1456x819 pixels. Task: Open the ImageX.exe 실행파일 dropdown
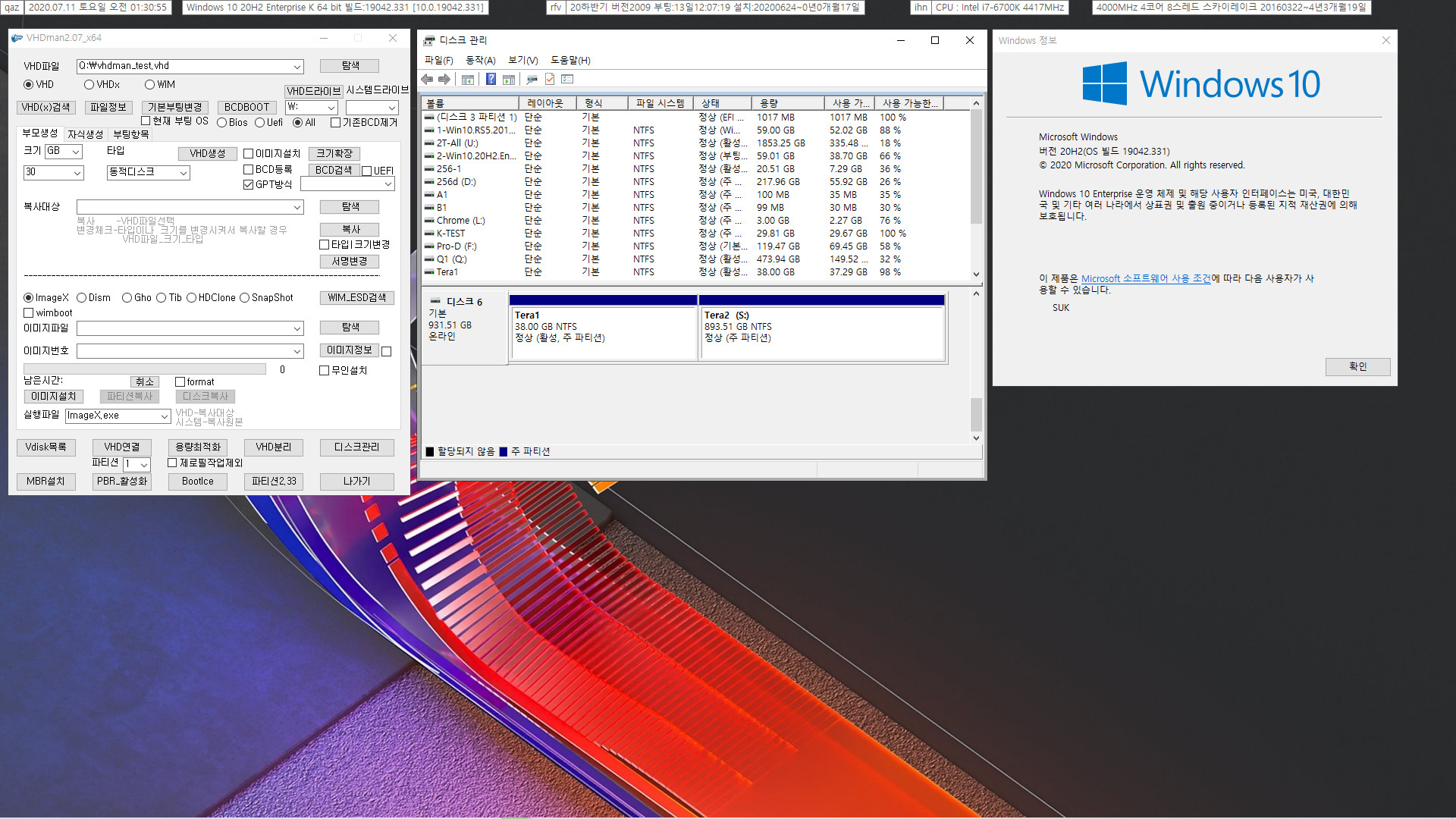(164, 416)
